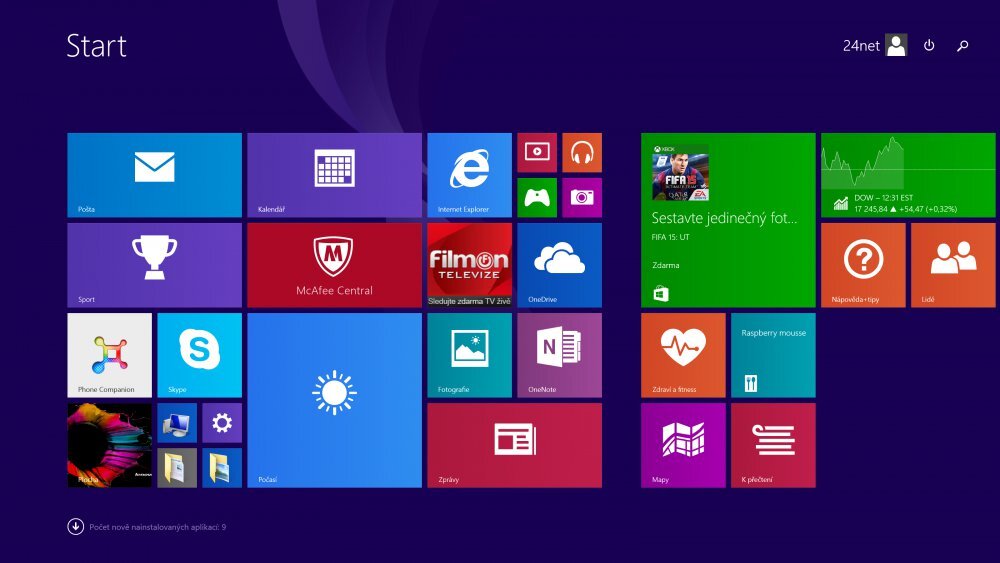This screenshot has width=1000, height=563.
Task: Open the Pošta mail tile
Action: tap(154, 175)
